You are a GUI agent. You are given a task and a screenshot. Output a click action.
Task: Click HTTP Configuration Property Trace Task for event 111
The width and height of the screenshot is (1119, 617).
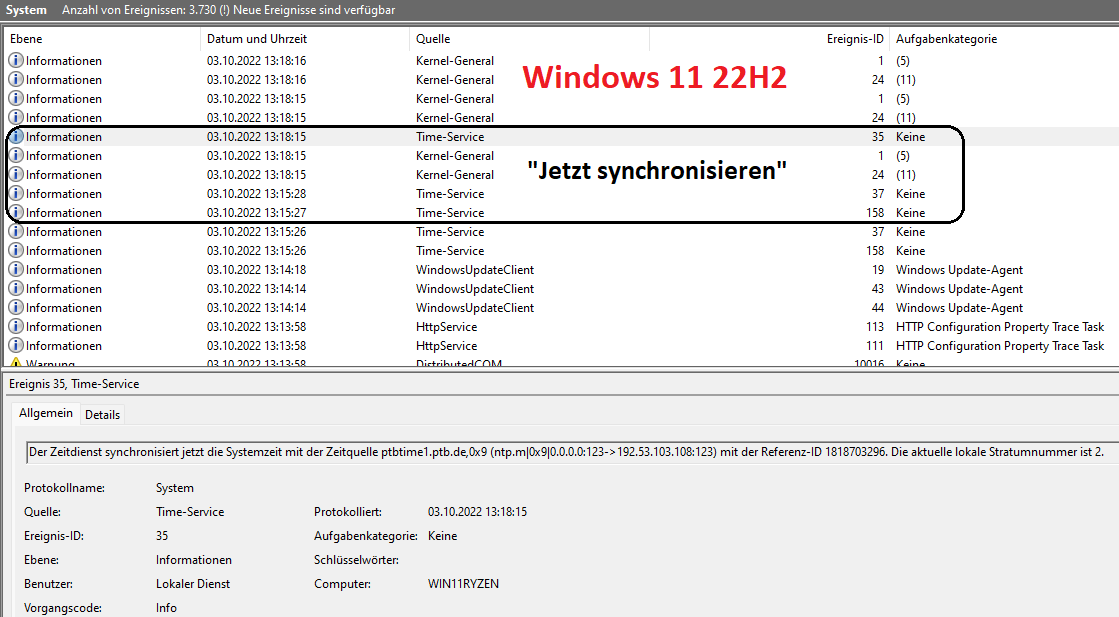(1000, 346)
